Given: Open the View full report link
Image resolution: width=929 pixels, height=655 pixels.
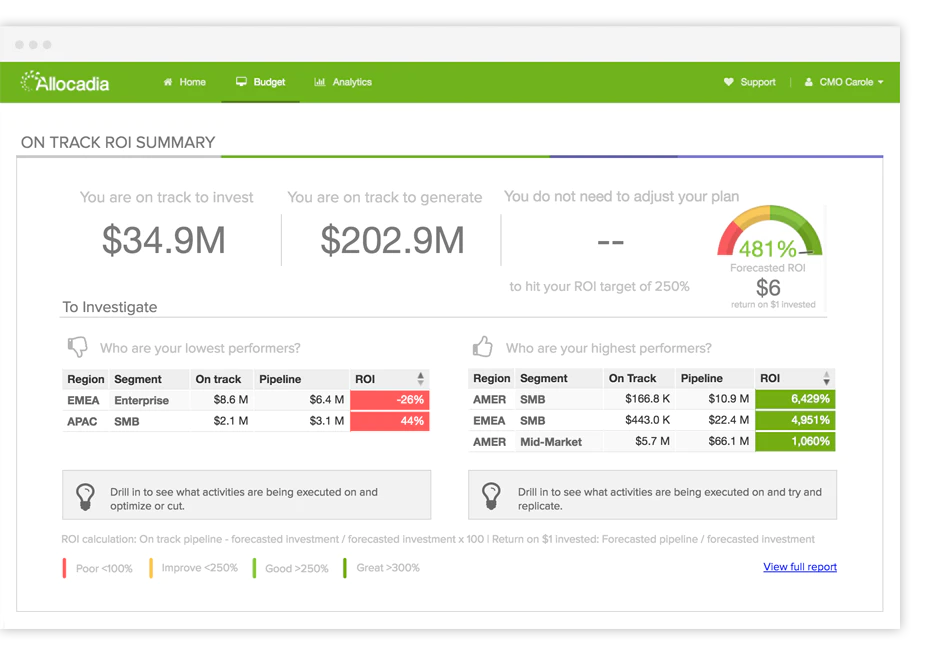Looking at the screenshot, I should (800, 567).
